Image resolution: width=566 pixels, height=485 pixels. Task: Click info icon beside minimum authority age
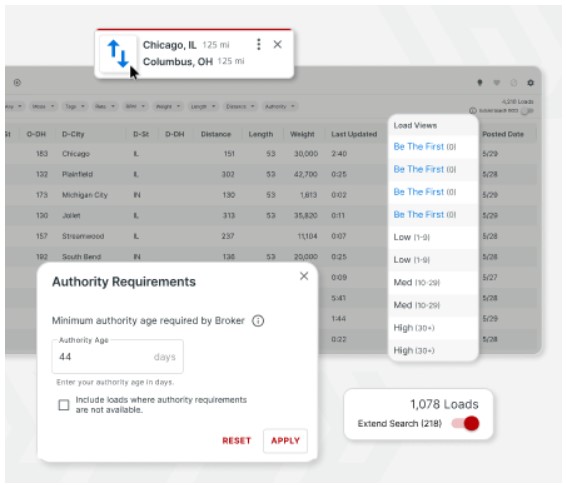pyautogui.click(x=258, y=320)
